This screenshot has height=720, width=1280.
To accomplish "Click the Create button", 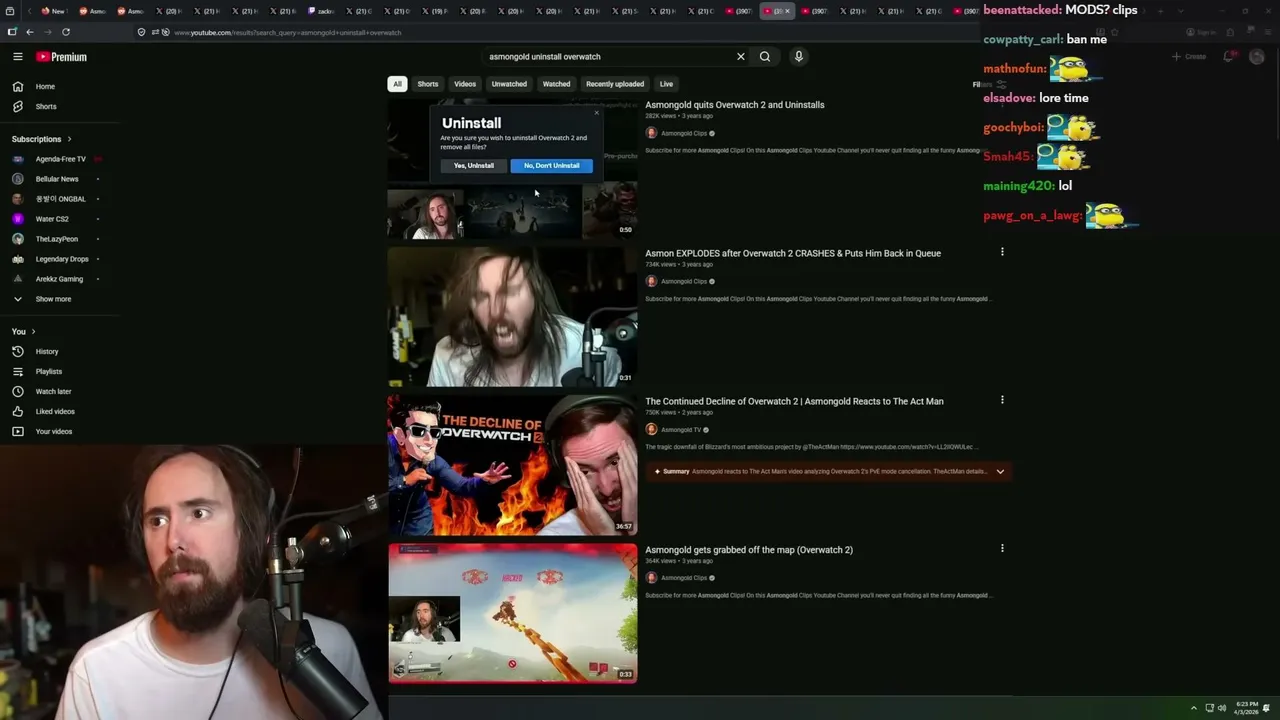I will [x=1189, y=57].
